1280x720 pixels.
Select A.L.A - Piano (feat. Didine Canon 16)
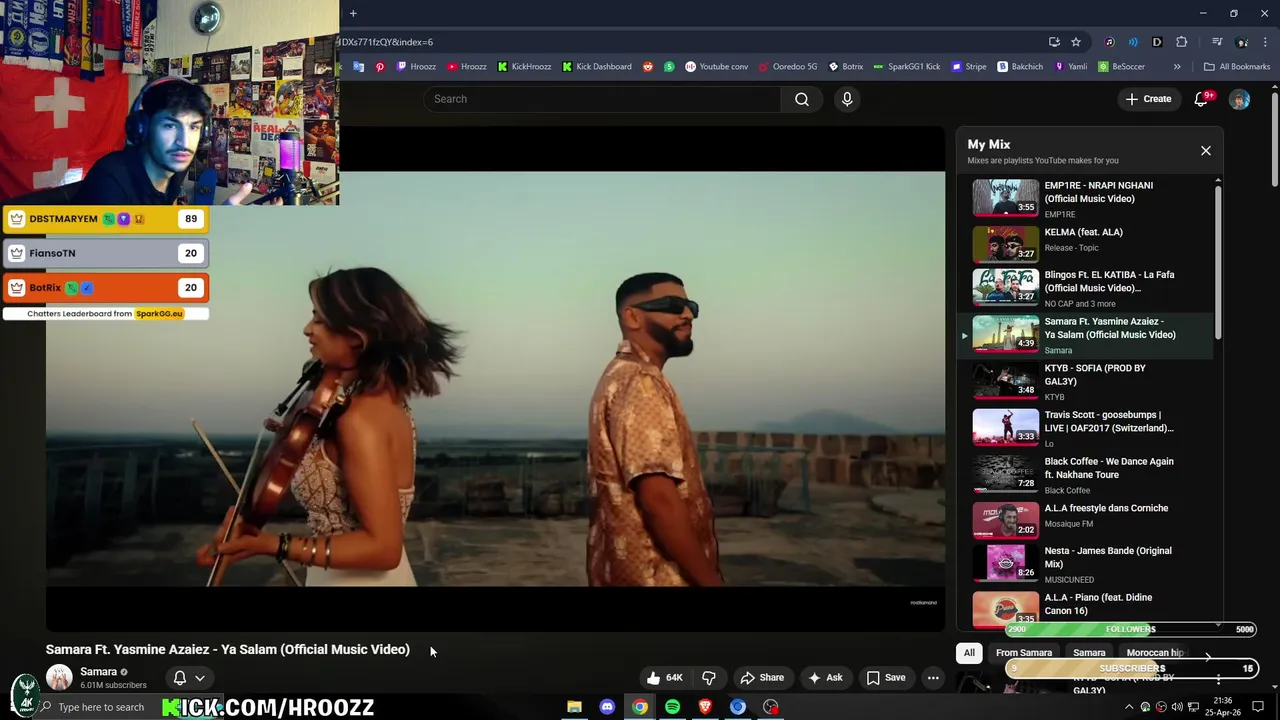point(1092,608)
